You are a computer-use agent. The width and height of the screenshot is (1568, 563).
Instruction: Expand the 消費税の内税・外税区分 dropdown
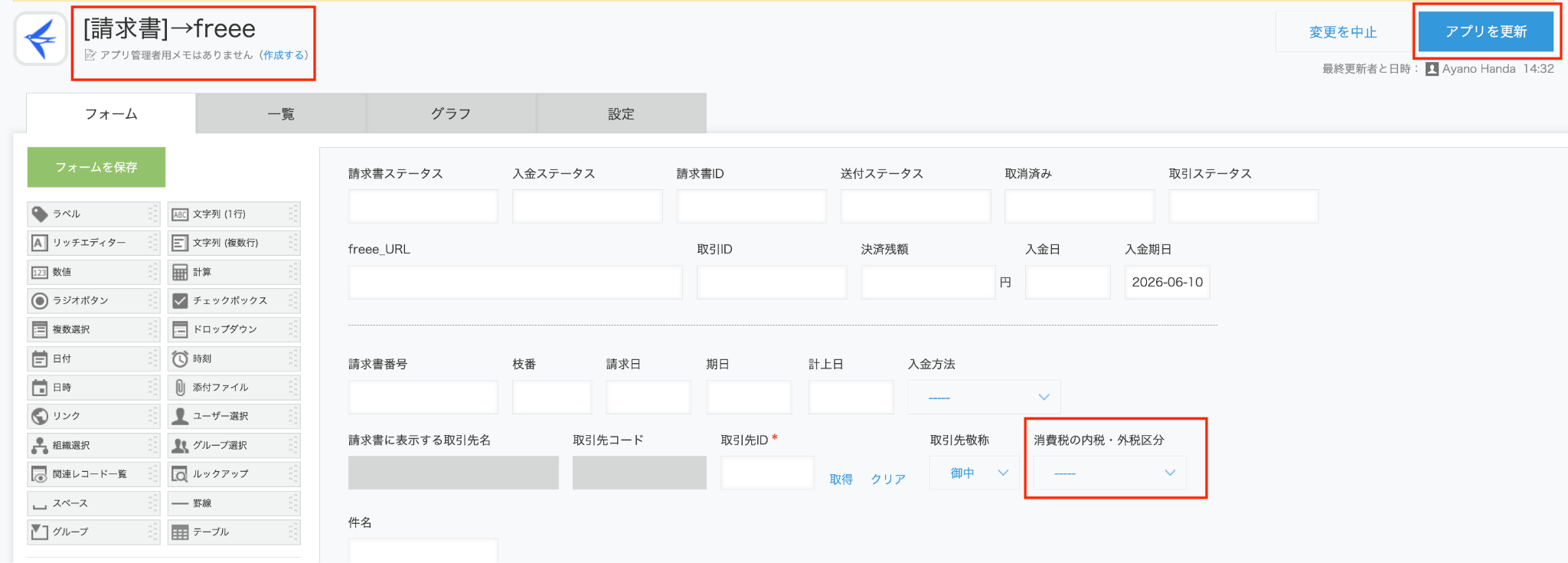click(1109, 473)
